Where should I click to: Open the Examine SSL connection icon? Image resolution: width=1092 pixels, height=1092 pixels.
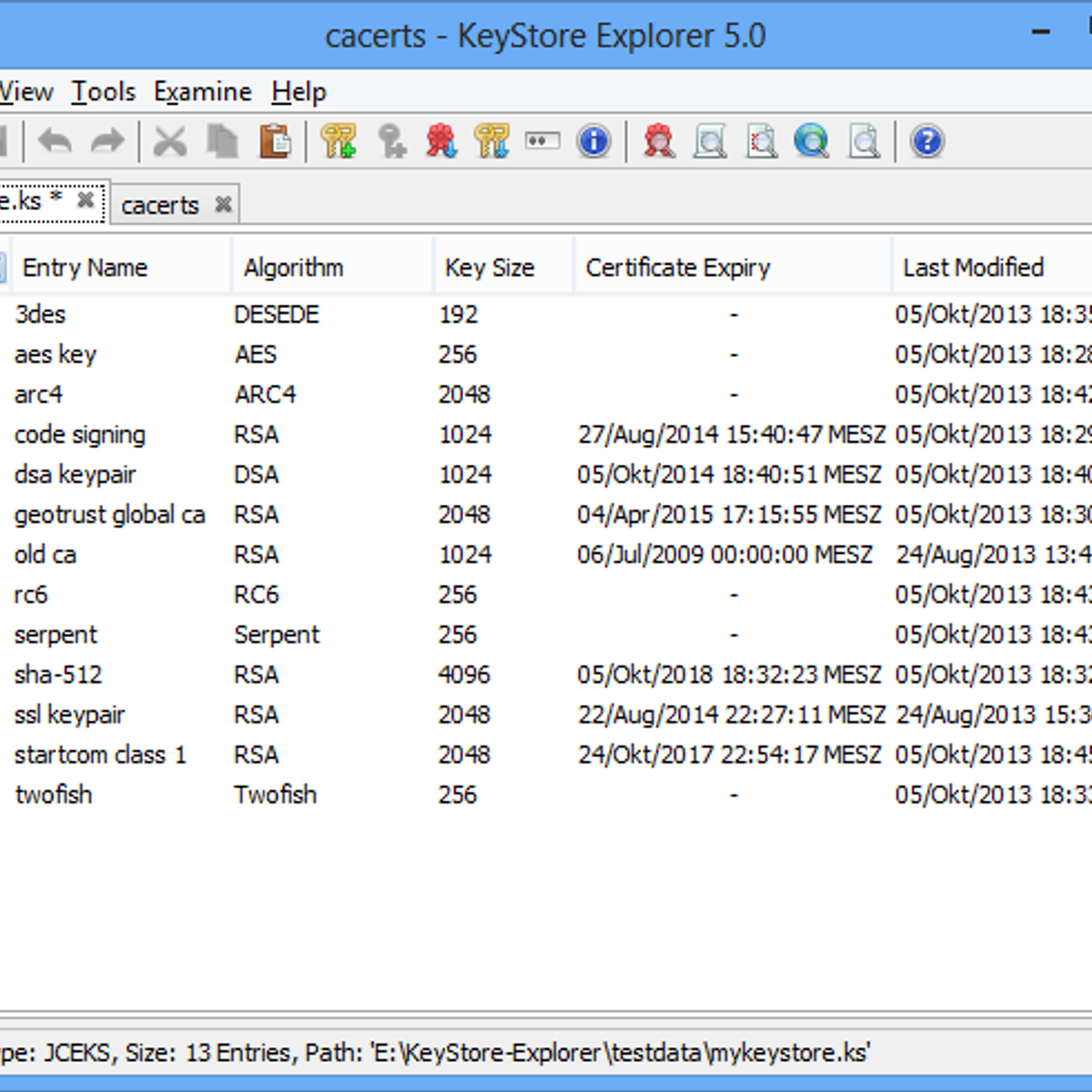pos(813,141)
